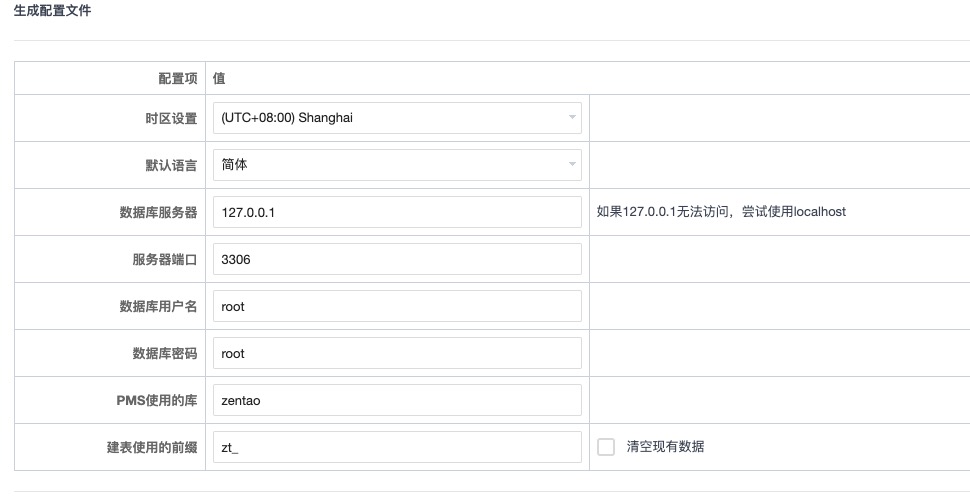Click the PMS使用的库 row label
Screen dimensions: 970x504
coord(157,400)
